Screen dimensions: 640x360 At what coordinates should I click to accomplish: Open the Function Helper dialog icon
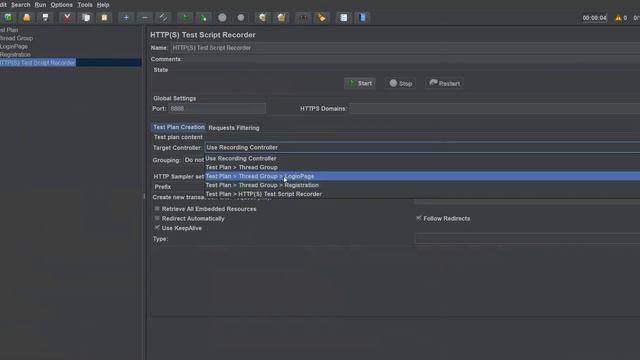[344, 18]
